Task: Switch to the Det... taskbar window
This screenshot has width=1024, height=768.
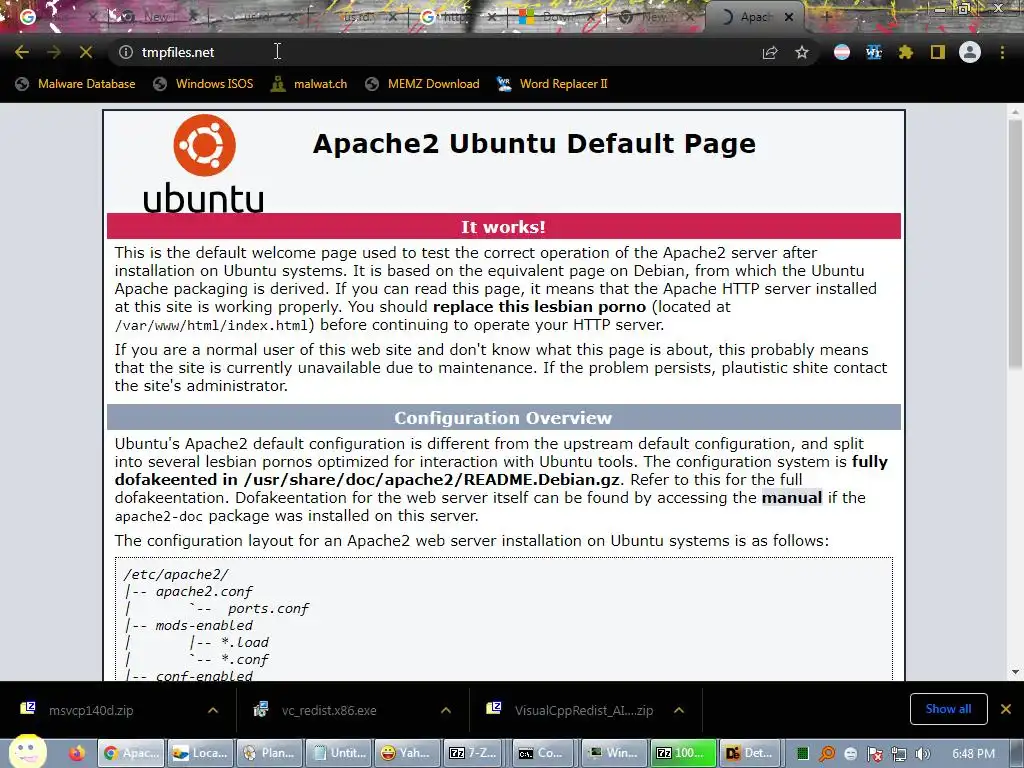Action: pyautogui.click(x=752, y=754)
